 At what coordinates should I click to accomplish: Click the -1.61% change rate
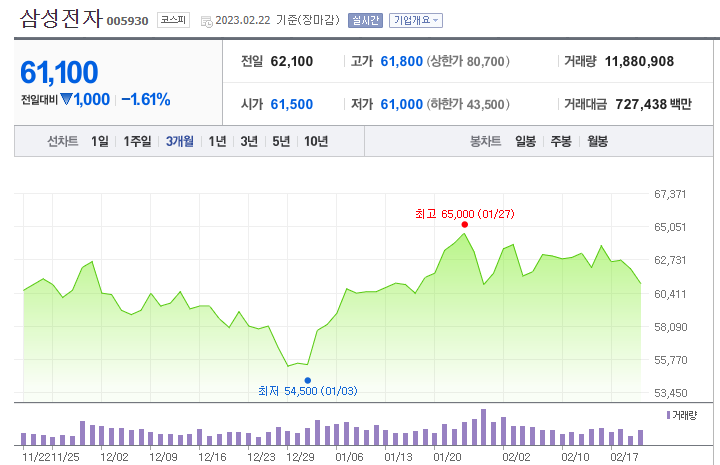tap(146, 99)
